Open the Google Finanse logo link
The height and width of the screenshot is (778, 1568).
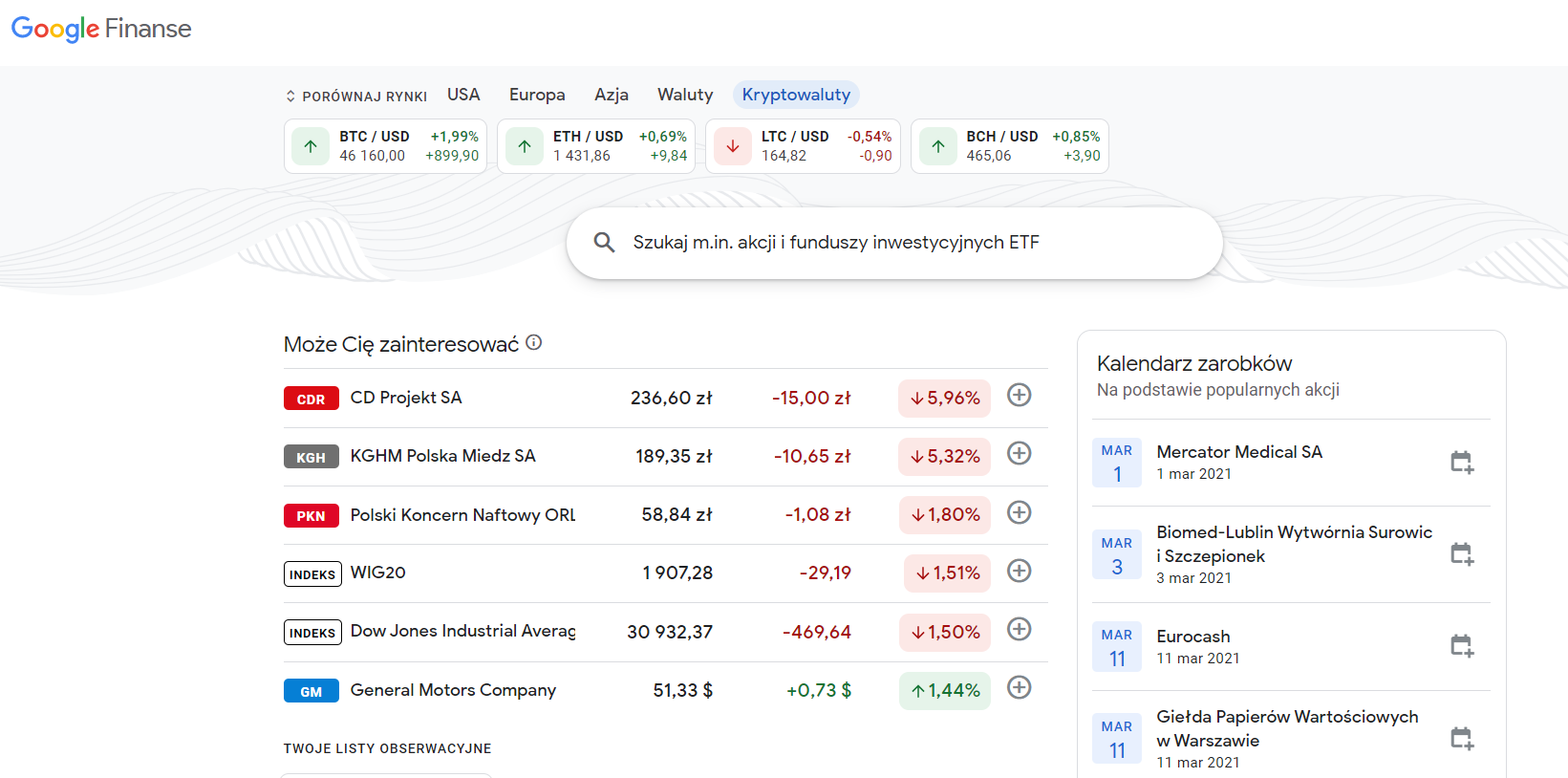tap(101, 29)
